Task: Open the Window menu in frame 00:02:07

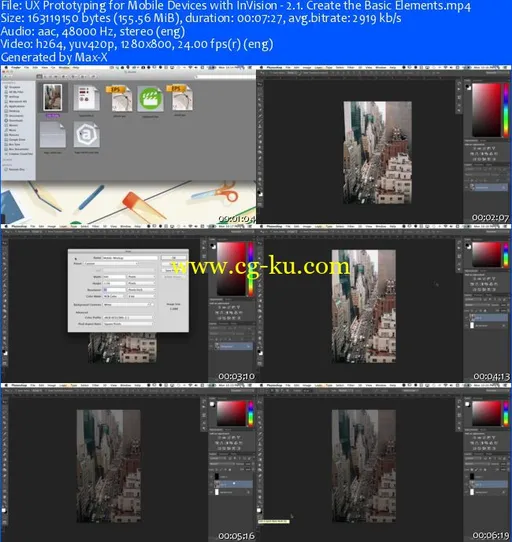Action: tap(380, 68)
